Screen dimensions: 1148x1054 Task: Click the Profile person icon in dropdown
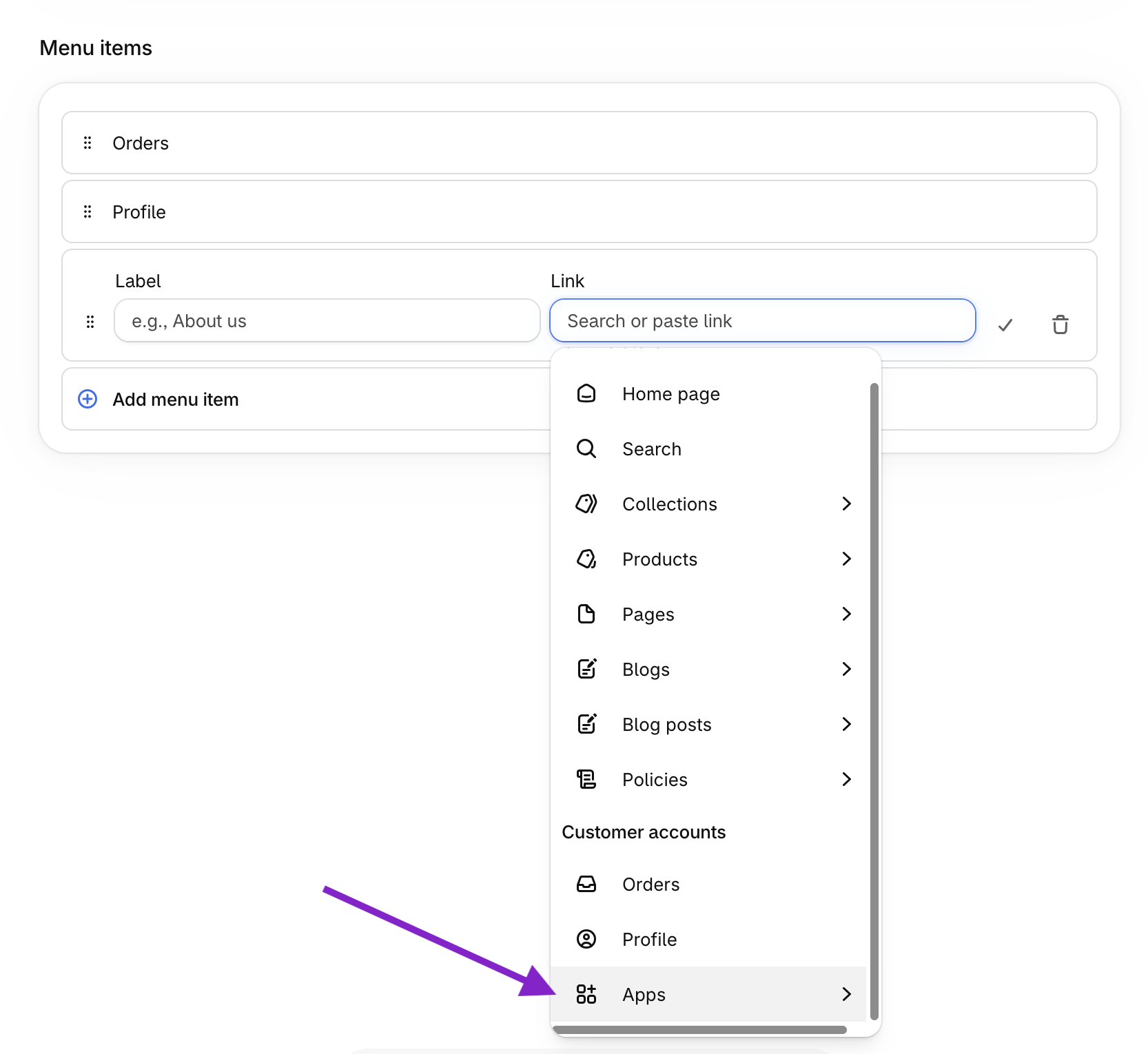click(586, 939)
